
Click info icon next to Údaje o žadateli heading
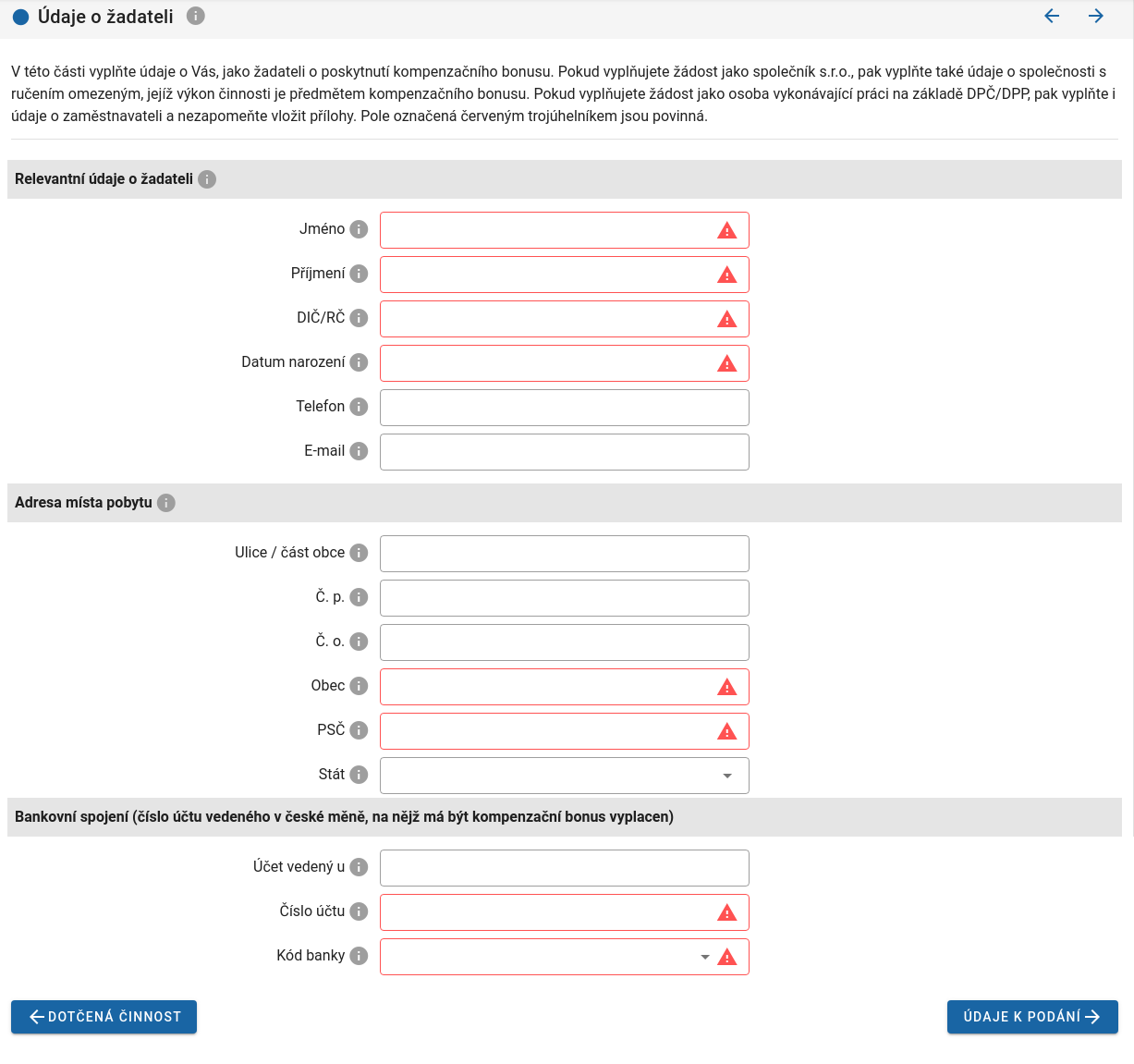pos(195,16)
